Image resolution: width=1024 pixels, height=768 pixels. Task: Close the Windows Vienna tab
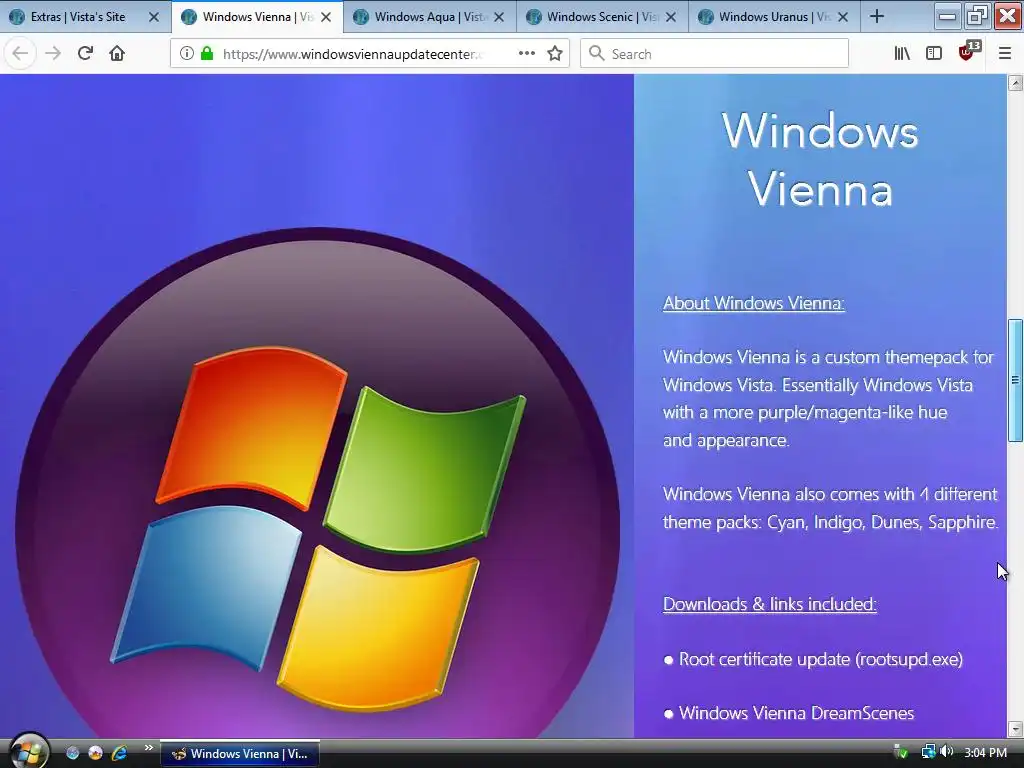326,17
